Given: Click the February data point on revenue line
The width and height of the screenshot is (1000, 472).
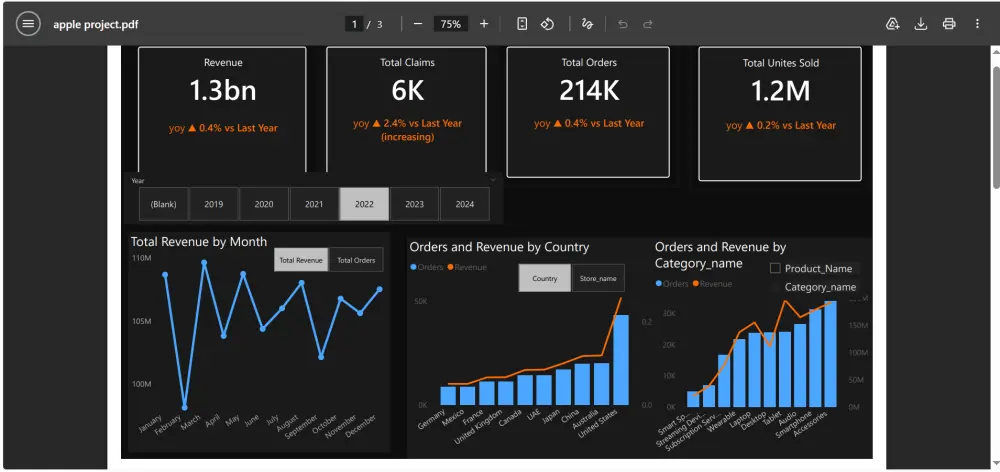Looking at the screenshot, I should tap(185, 407).
